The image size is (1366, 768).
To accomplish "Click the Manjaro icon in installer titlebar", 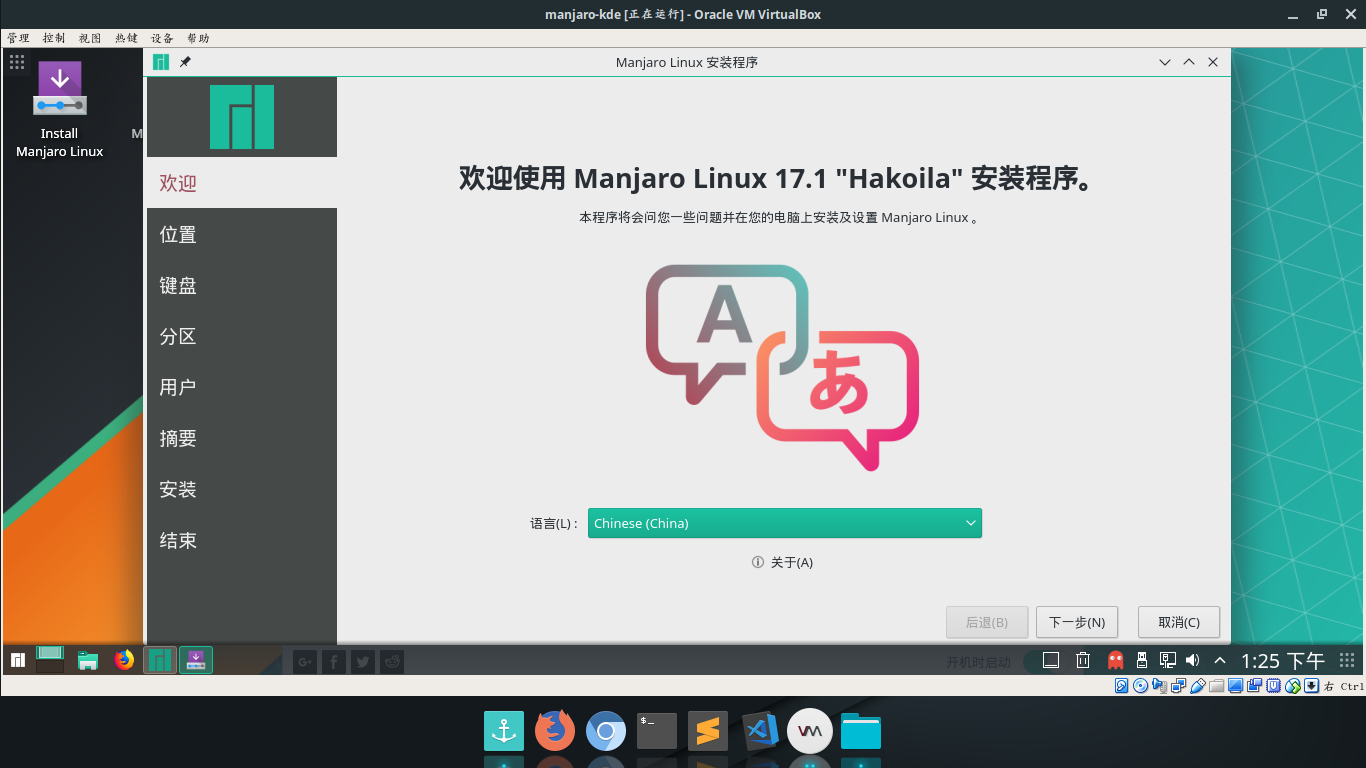I will click(x=161, y=62).
